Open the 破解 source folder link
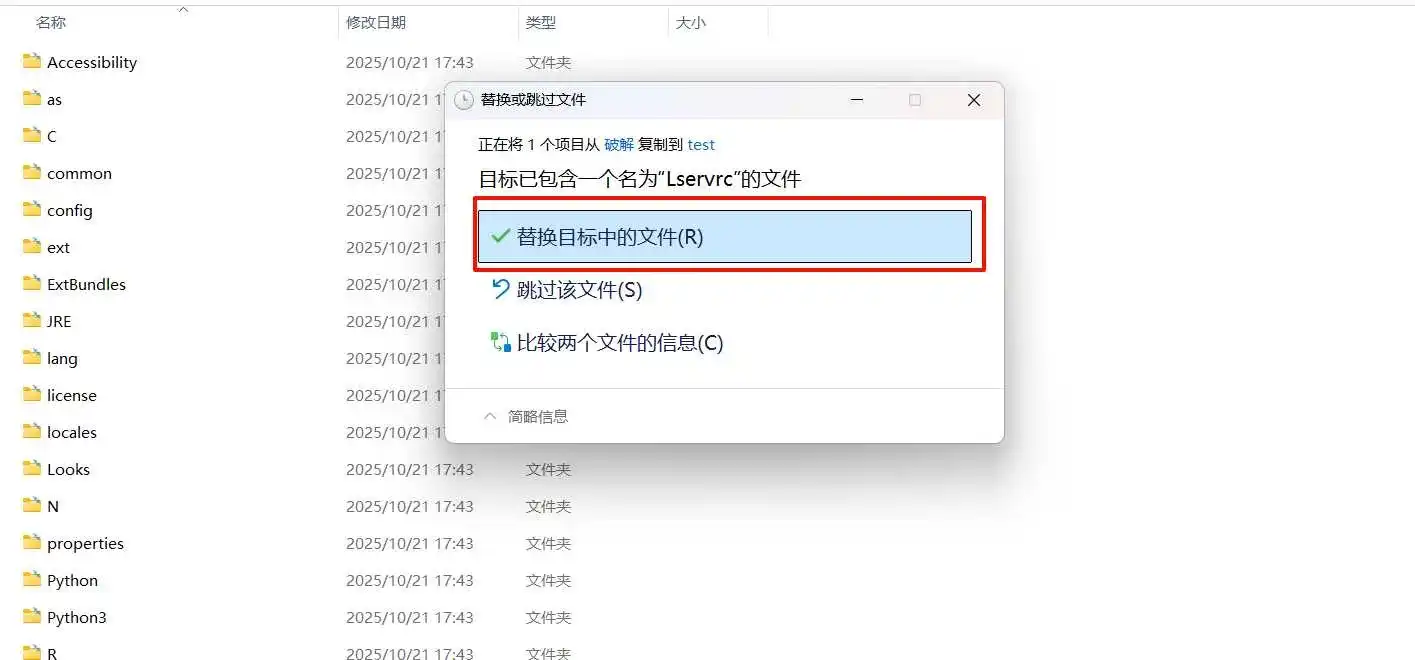This screenshot has height=660, width=1415. 619,145
